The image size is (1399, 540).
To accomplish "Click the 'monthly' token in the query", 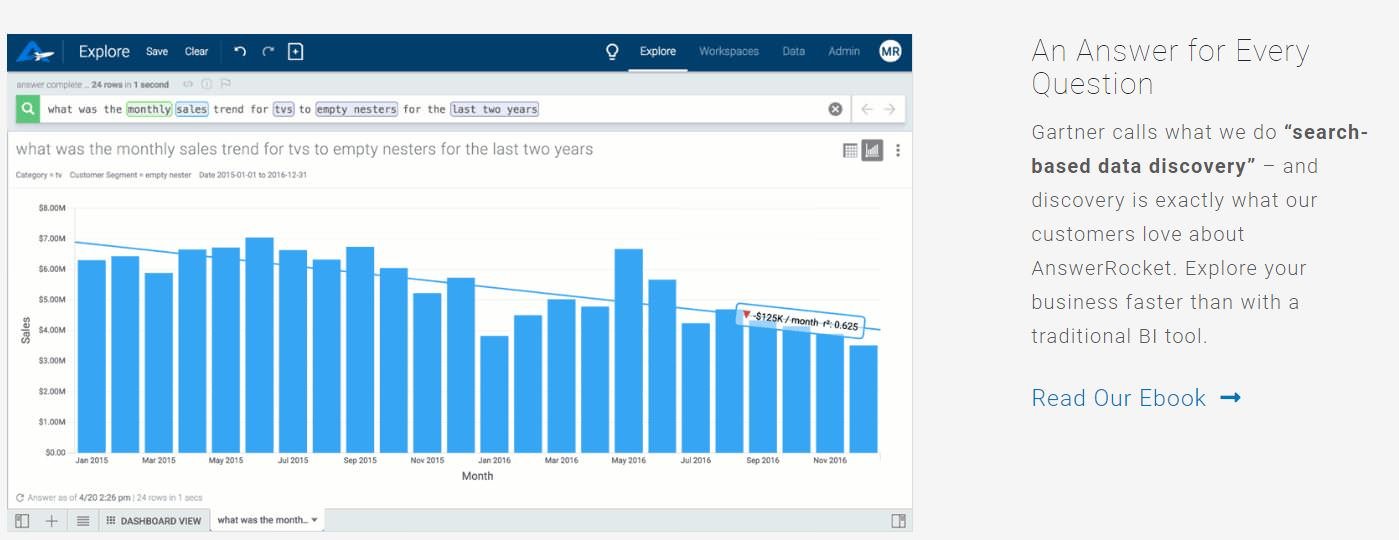I will 149,109.
